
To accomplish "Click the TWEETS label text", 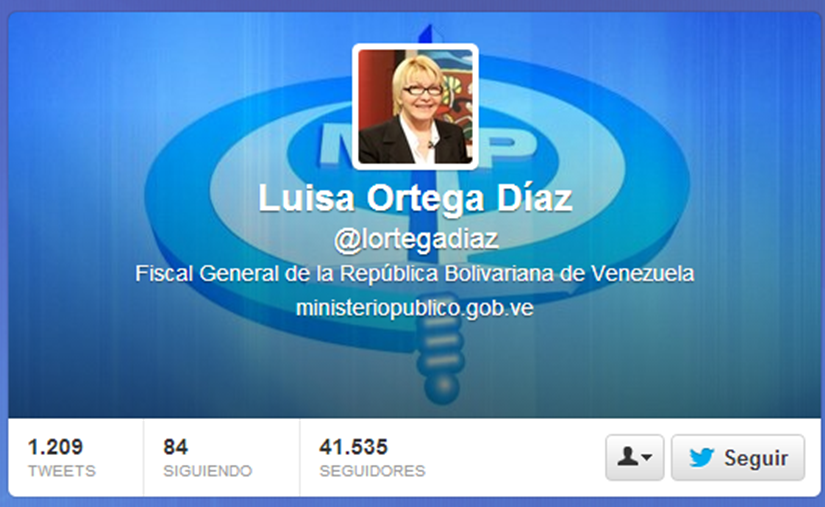I will (62, 471).
